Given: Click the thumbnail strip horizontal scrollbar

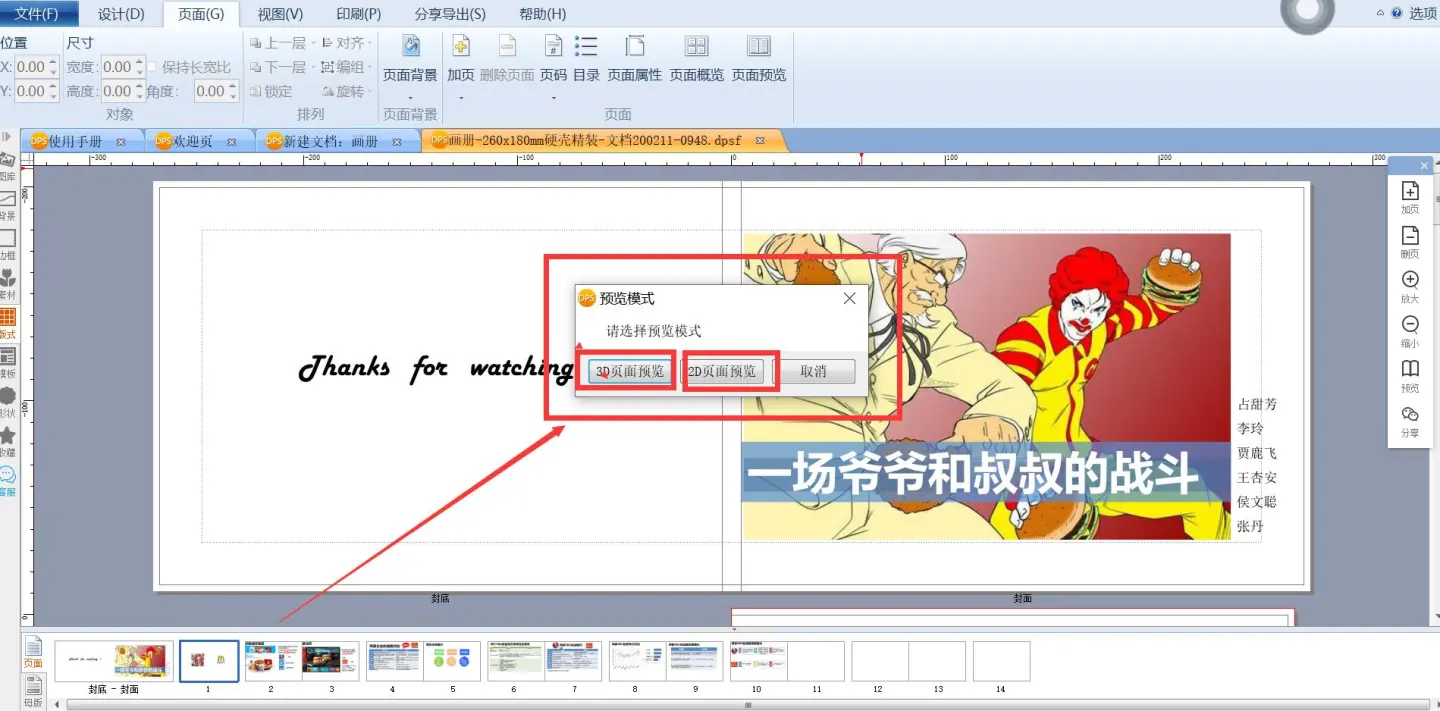Looking at the screenshot, I should [x=747, y=705].
